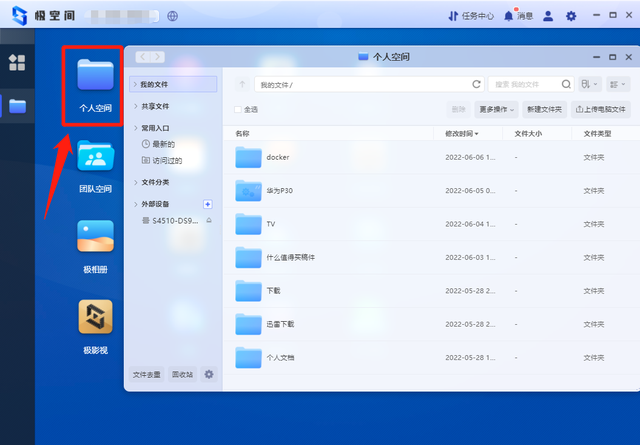640x445 pixels.
Task: Click the eject icon beside S4510 device
Action: [x=209, y=219]
